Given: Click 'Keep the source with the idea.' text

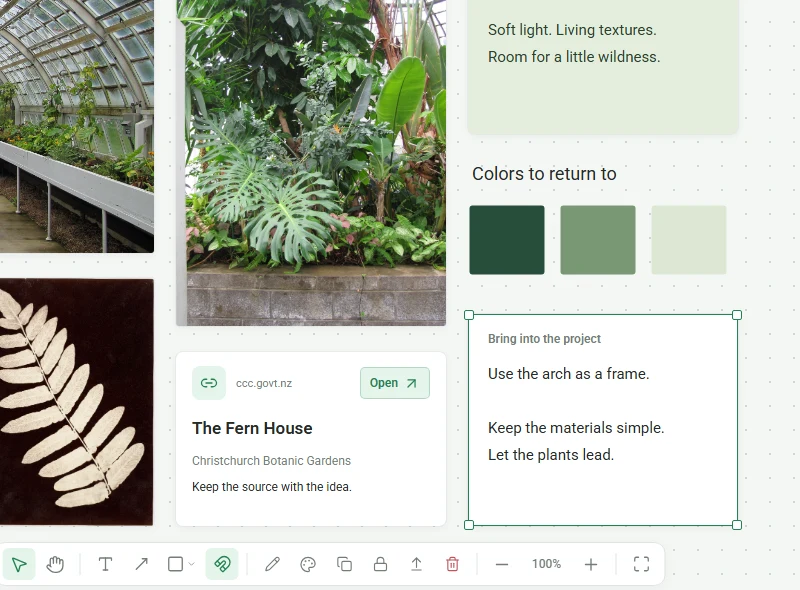Looking at the screenshot, I should click(272, 486).
